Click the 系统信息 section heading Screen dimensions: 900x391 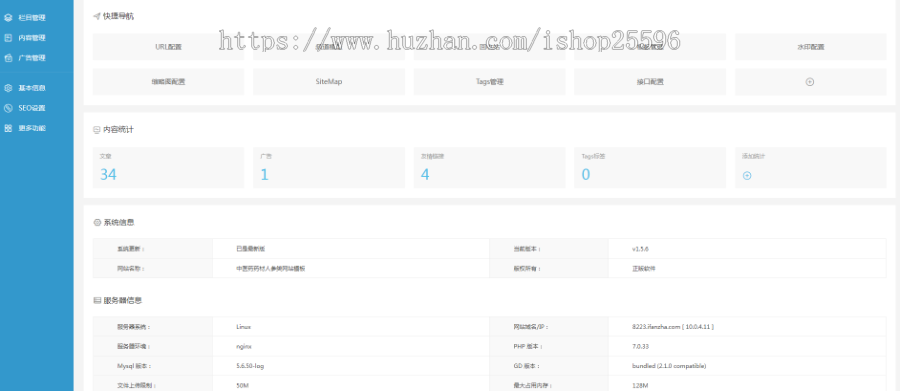(x=119, y=222)
